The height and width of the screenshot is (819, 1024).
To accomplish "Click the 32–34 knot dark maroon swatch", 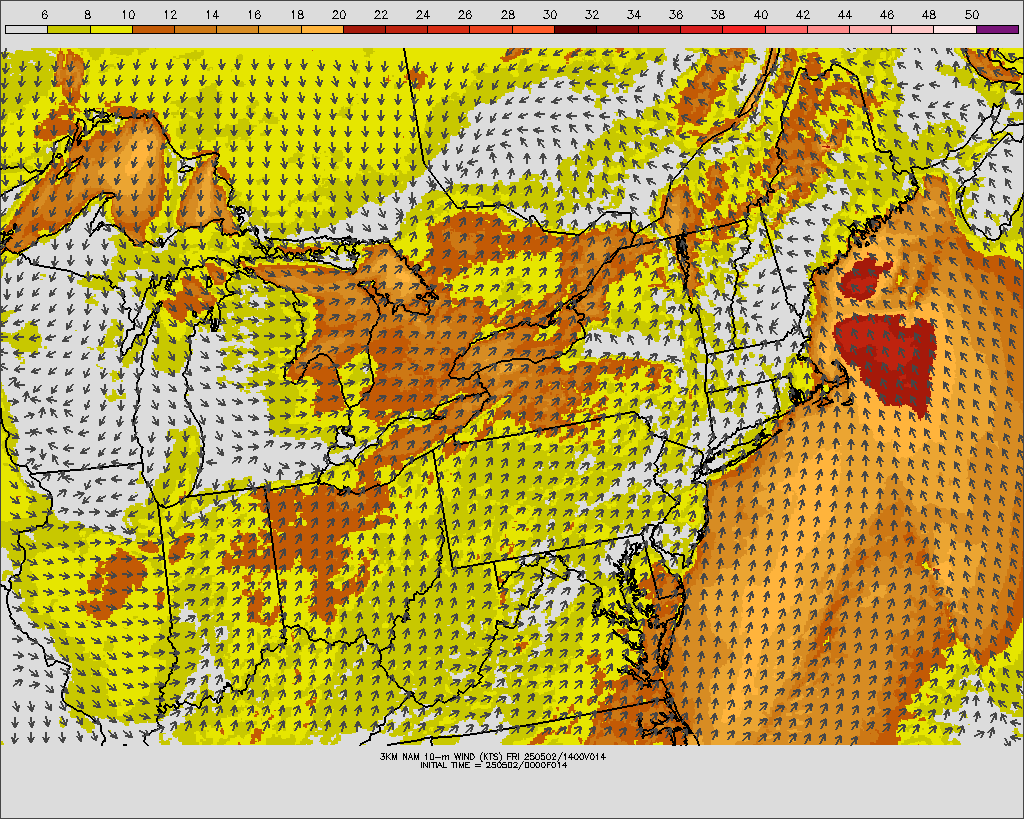I will point(618,29).
